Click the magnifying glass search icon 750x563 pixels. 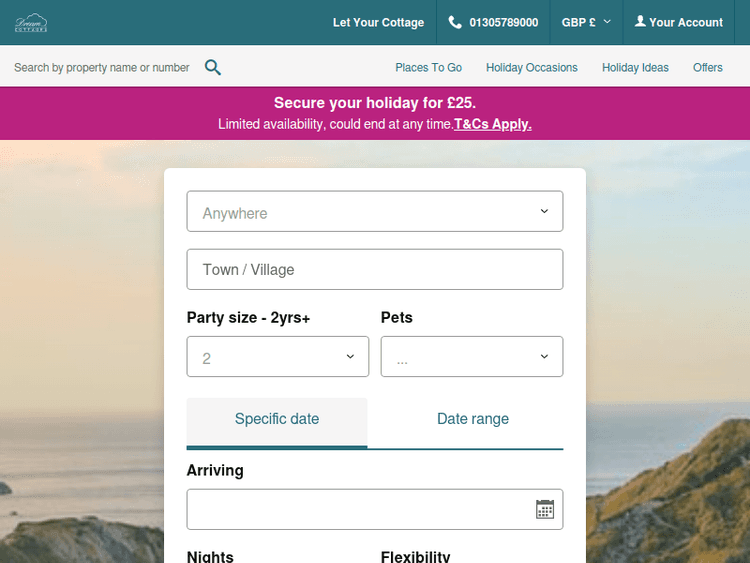click(x=213, y=68)
